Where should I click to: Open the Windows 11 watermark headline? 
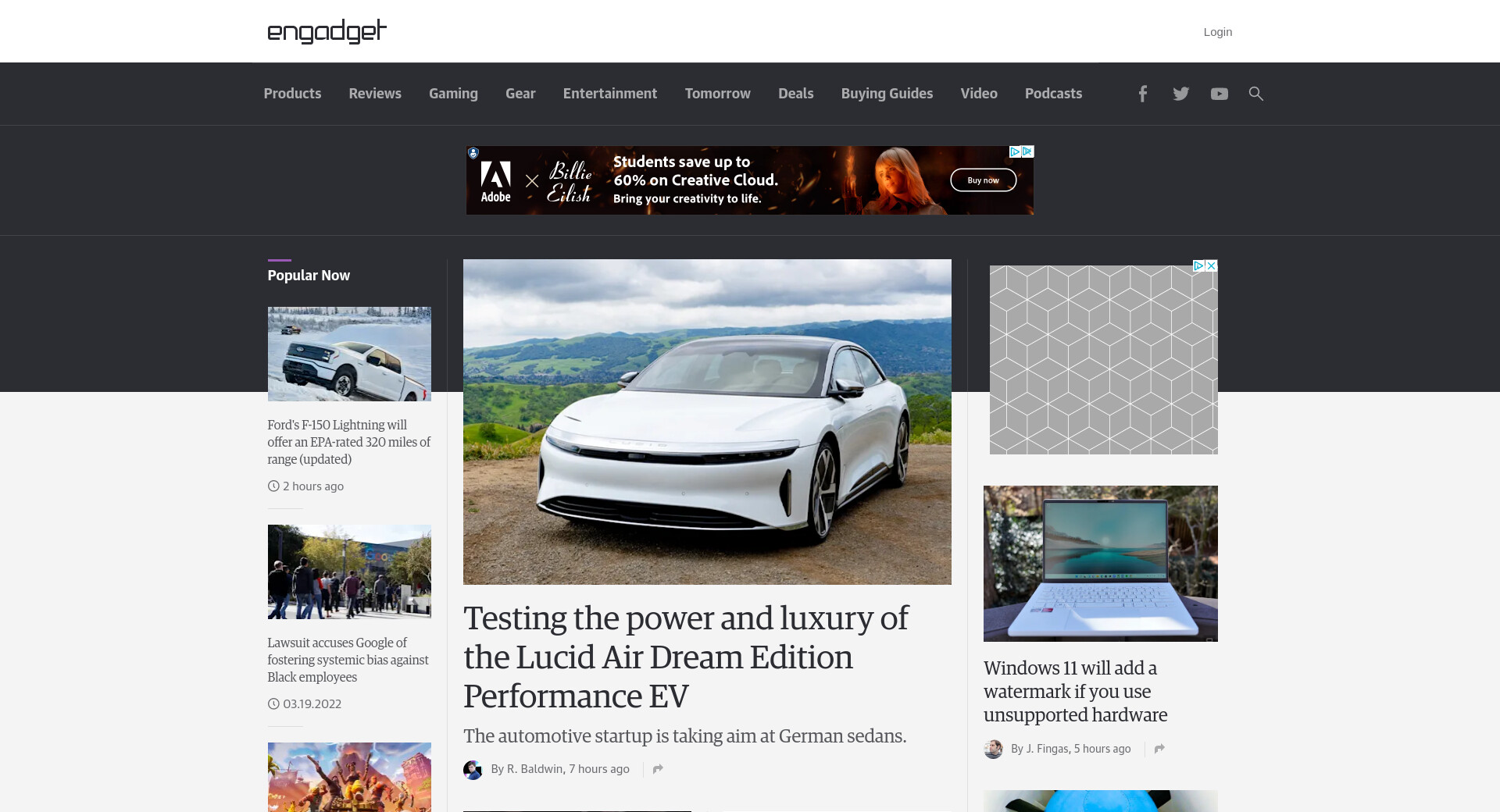[1076, 692]
